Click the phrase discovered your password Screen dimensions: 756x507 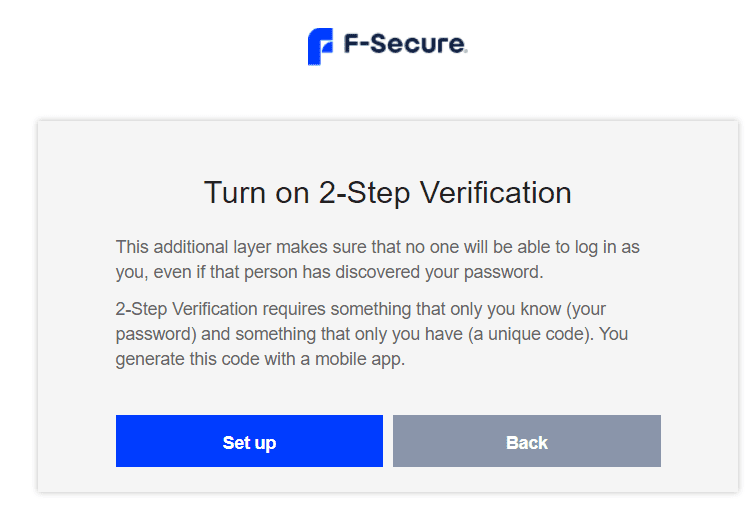click(x=439, y=272)
